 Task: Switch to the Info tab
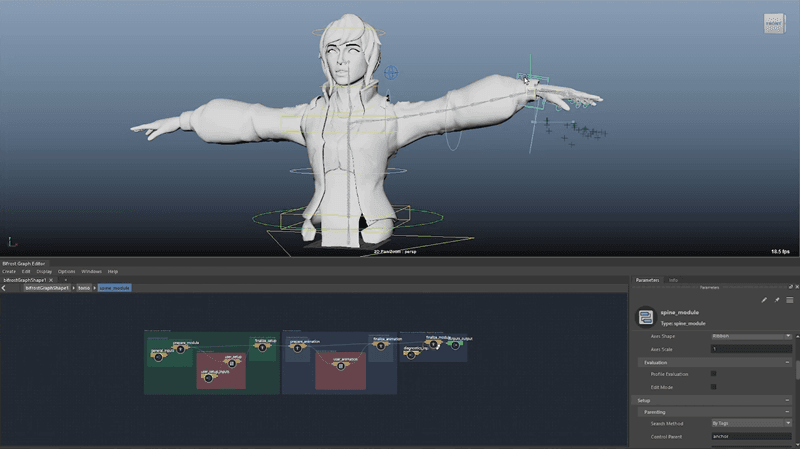[672, 280]
